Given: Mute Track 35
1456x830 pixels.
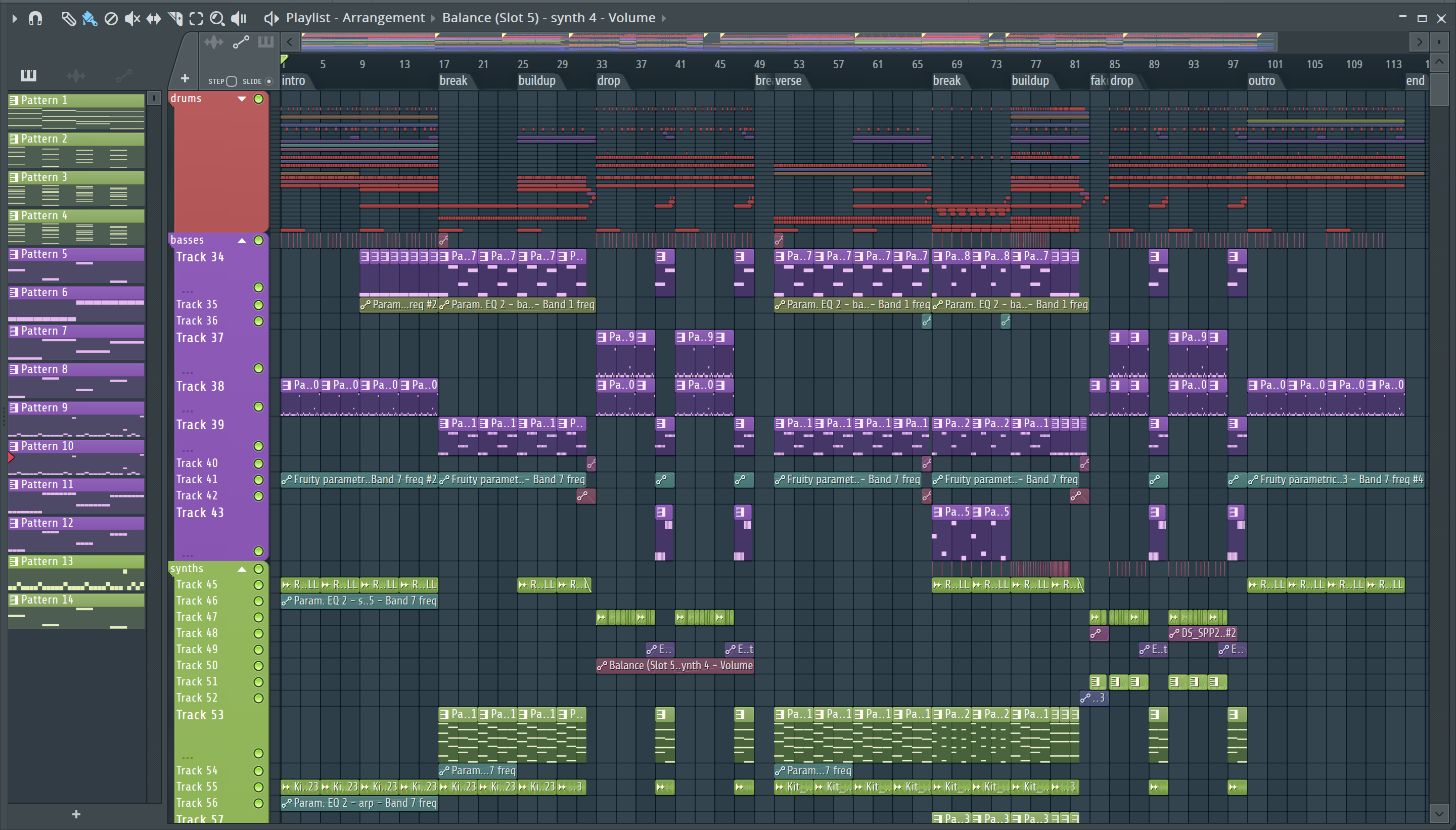Looking at the screenshot, I should (258, 304).
